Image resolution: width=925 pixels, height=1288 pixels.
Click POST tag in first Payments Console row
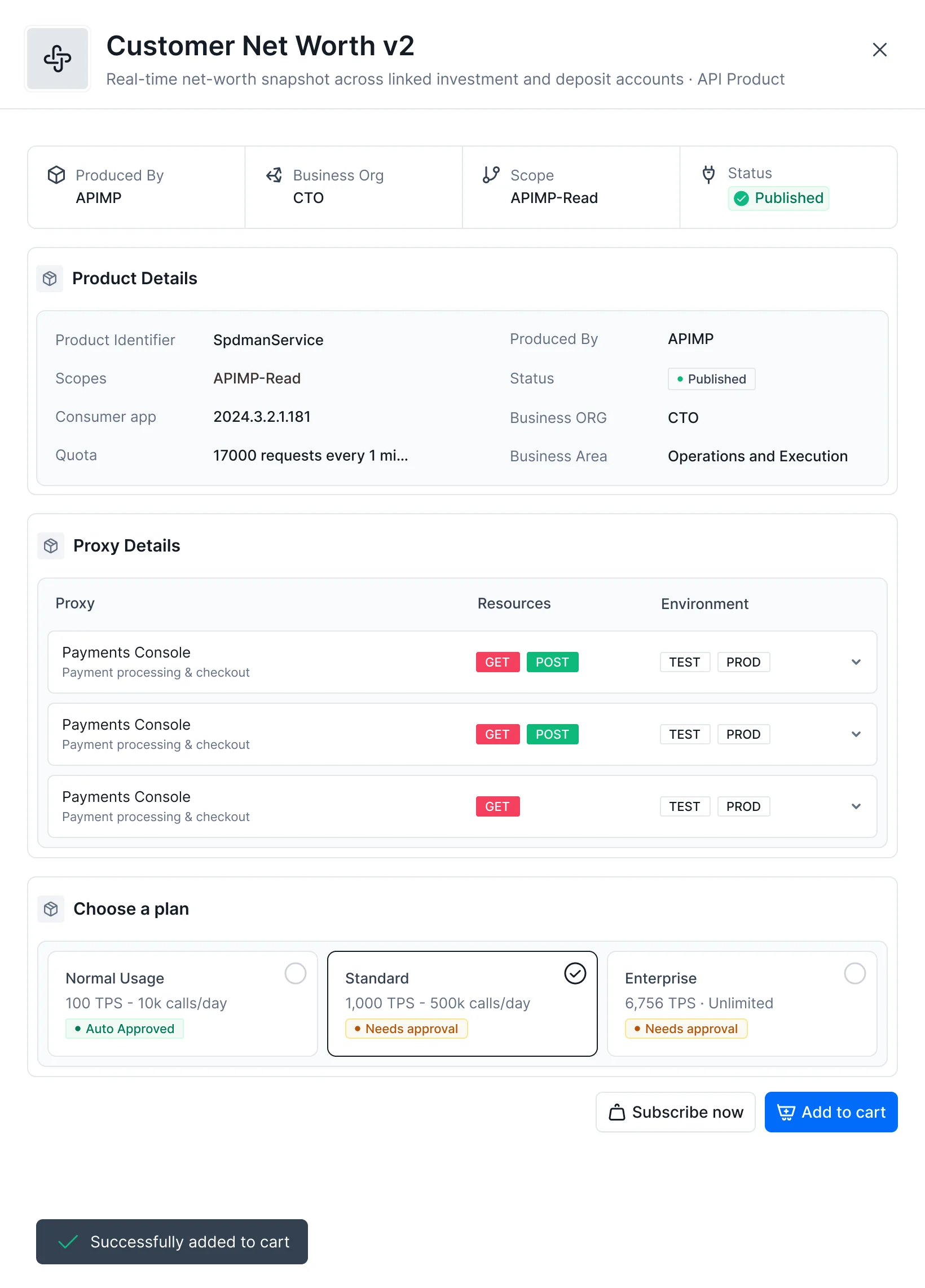point(552,662)
